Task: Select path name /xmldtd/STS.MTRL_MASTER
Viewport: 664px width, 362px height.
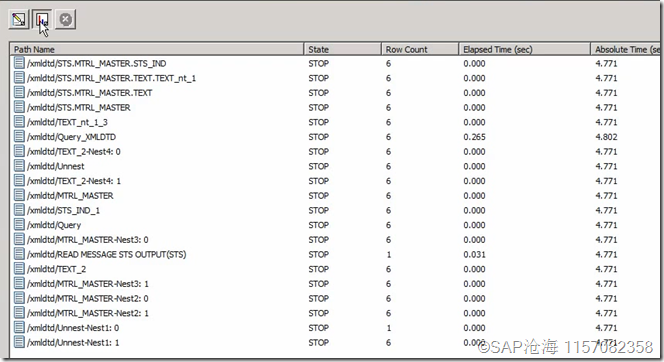Action: (x=79, y=108)
